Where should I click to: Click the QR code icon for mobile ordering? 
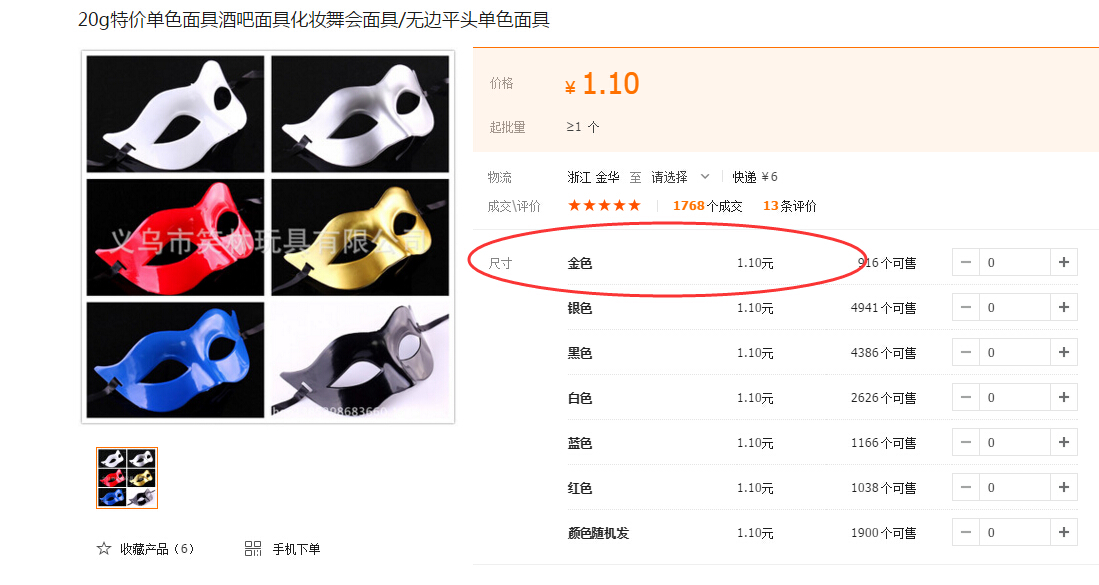(253, 549)
